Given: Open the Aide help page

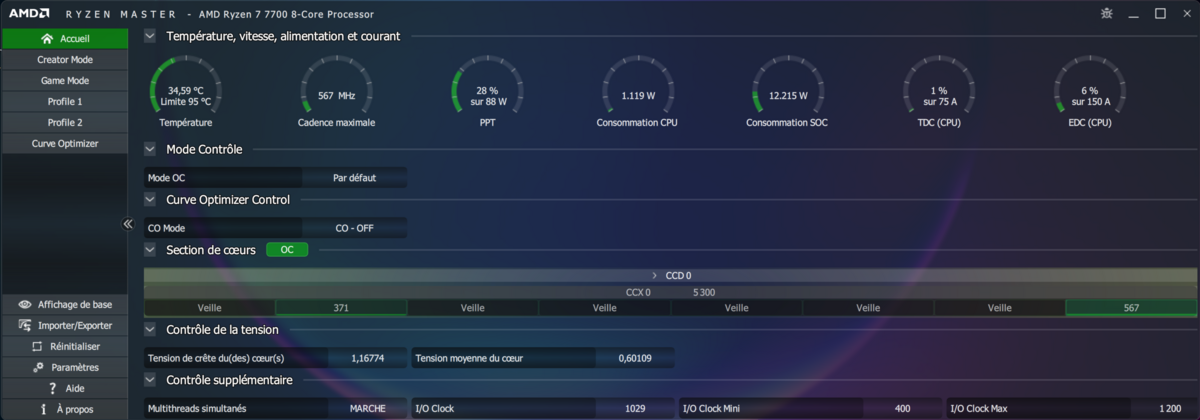Looking at the screenshot, I should tap(64, 388).
